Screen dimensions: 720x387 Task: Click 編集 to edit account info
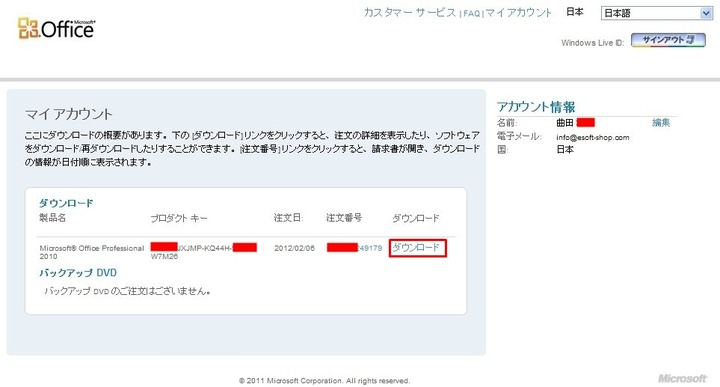pyautogui.click(x=661, y=123)
